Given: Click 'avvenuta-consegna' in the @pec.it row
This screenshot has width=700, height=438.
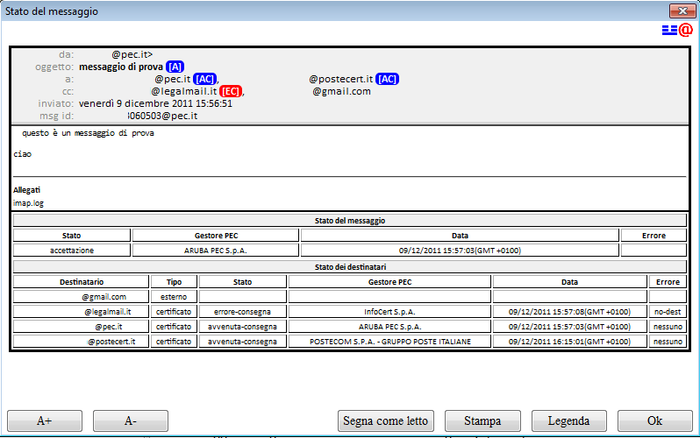Looking at the screenshot, I should (x=242, y=327).
